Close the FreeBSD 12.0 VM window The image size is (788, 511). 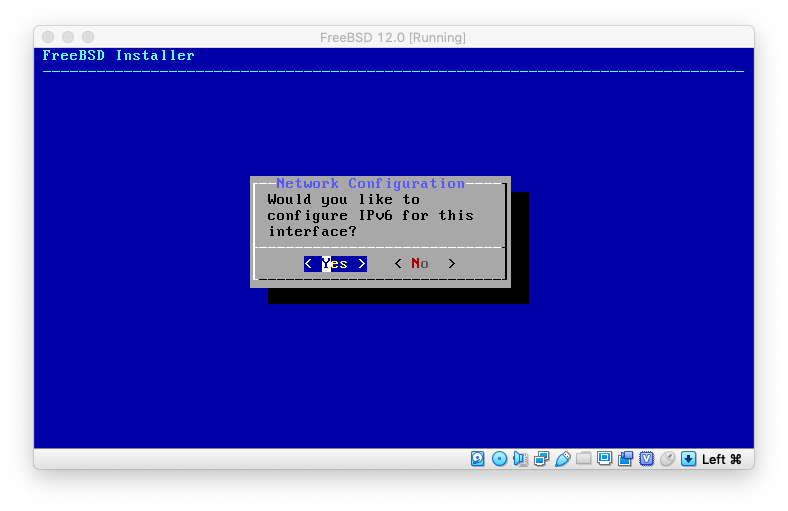48,38
